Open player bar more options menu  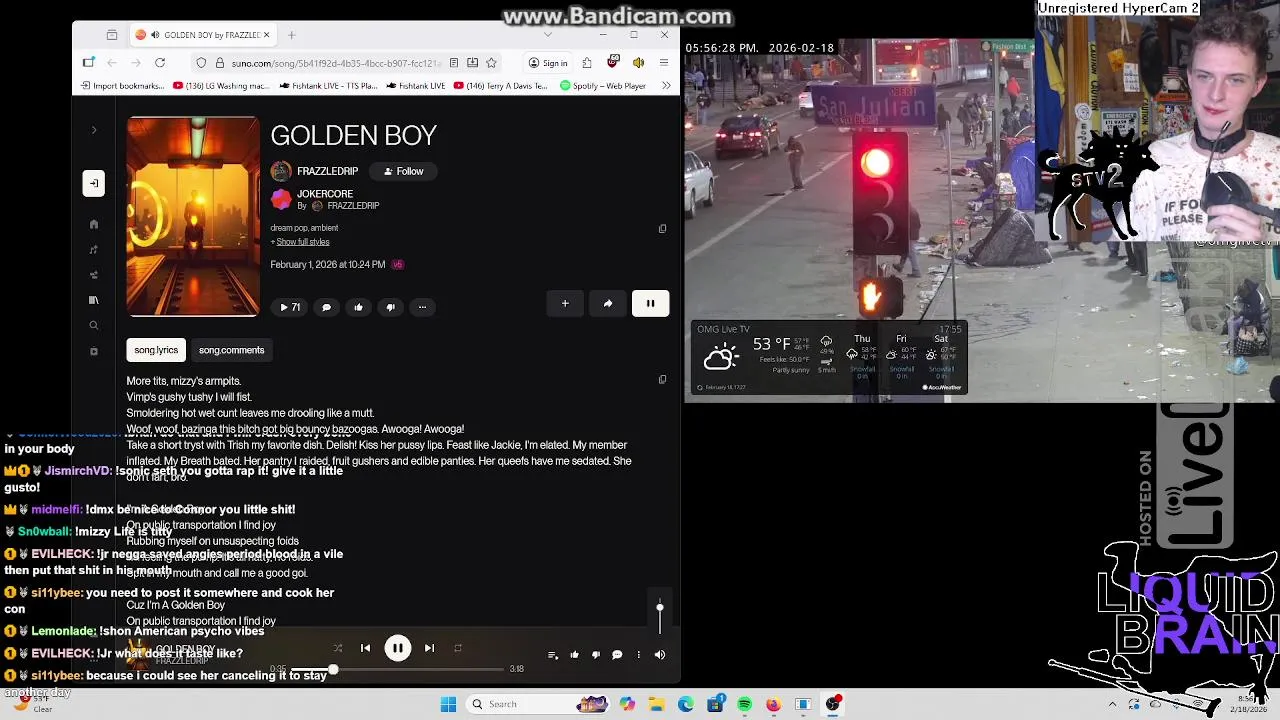click(638, 655)
